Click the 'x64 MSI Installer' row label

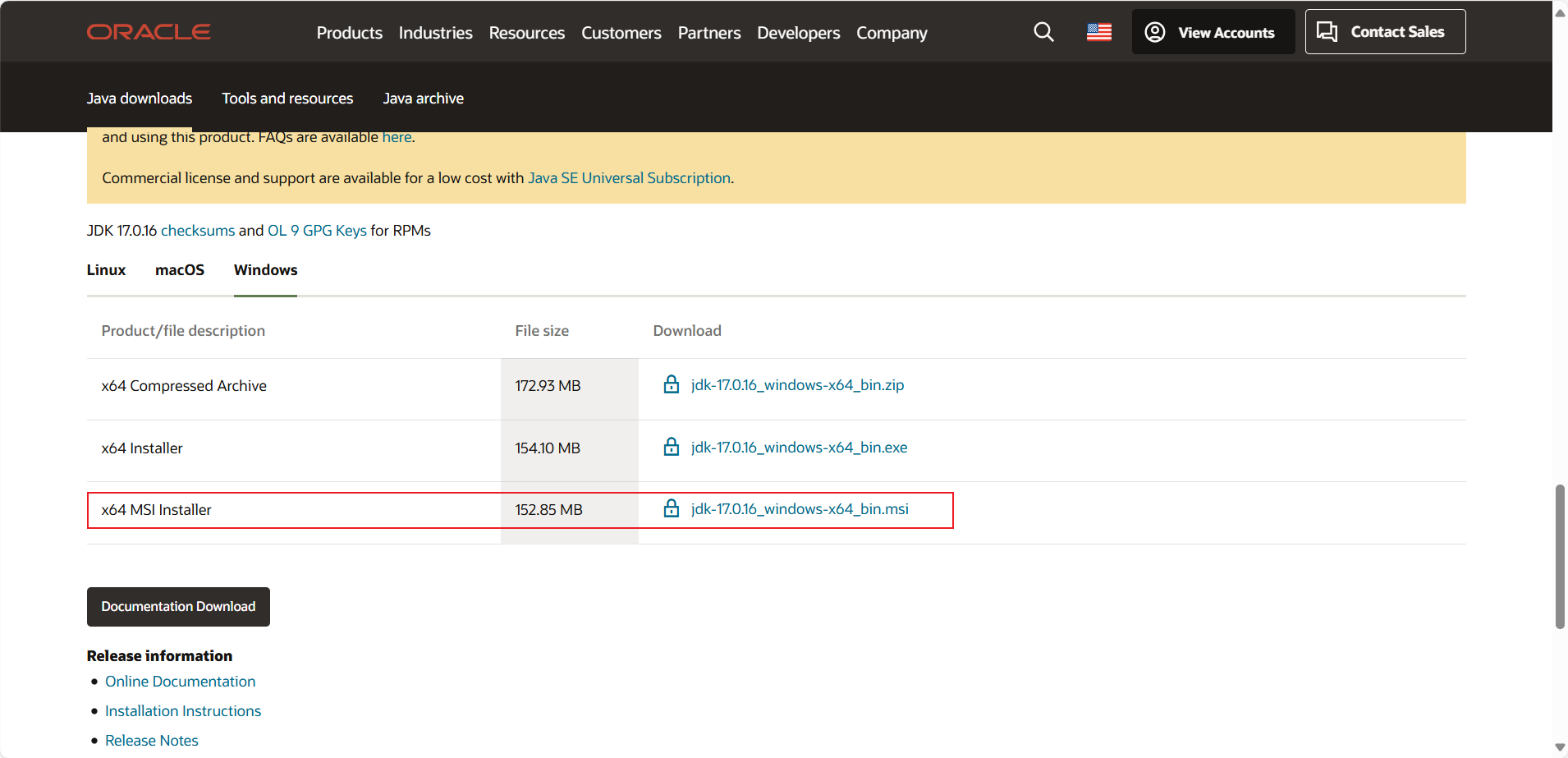[156, 510]
